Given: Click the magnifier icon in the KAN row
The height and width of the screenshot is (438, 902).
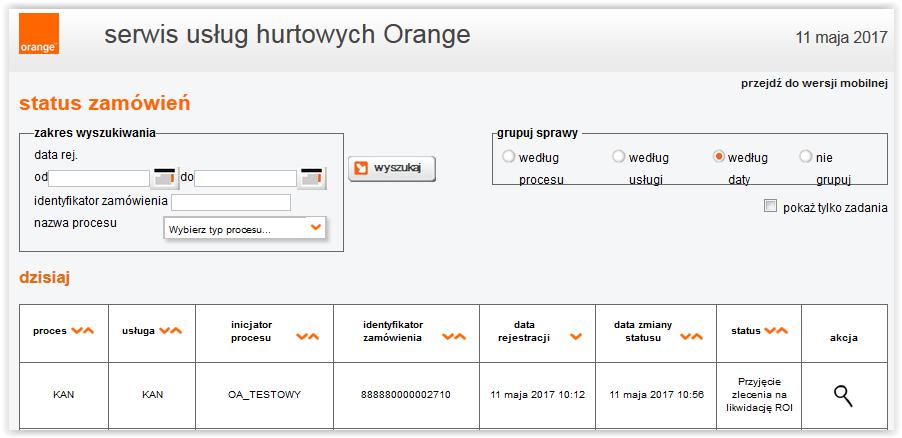Looking at the screenshot, I should tap(843, 396).
